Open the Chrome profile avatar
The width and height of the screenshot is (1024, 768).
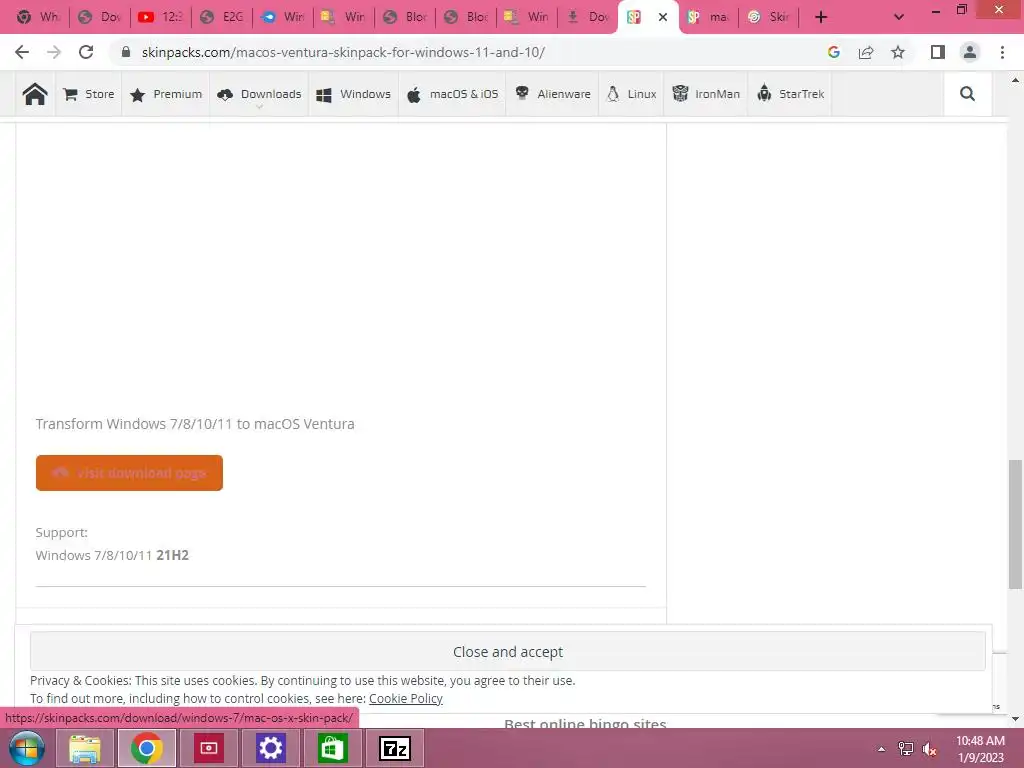click(970, 52)
